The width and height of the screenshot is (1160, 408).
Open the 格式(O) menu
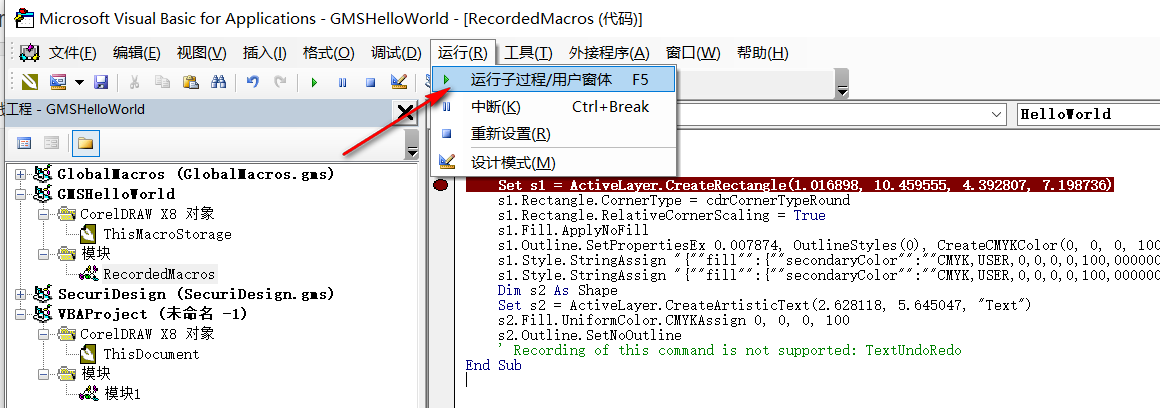tap(328, 52)
